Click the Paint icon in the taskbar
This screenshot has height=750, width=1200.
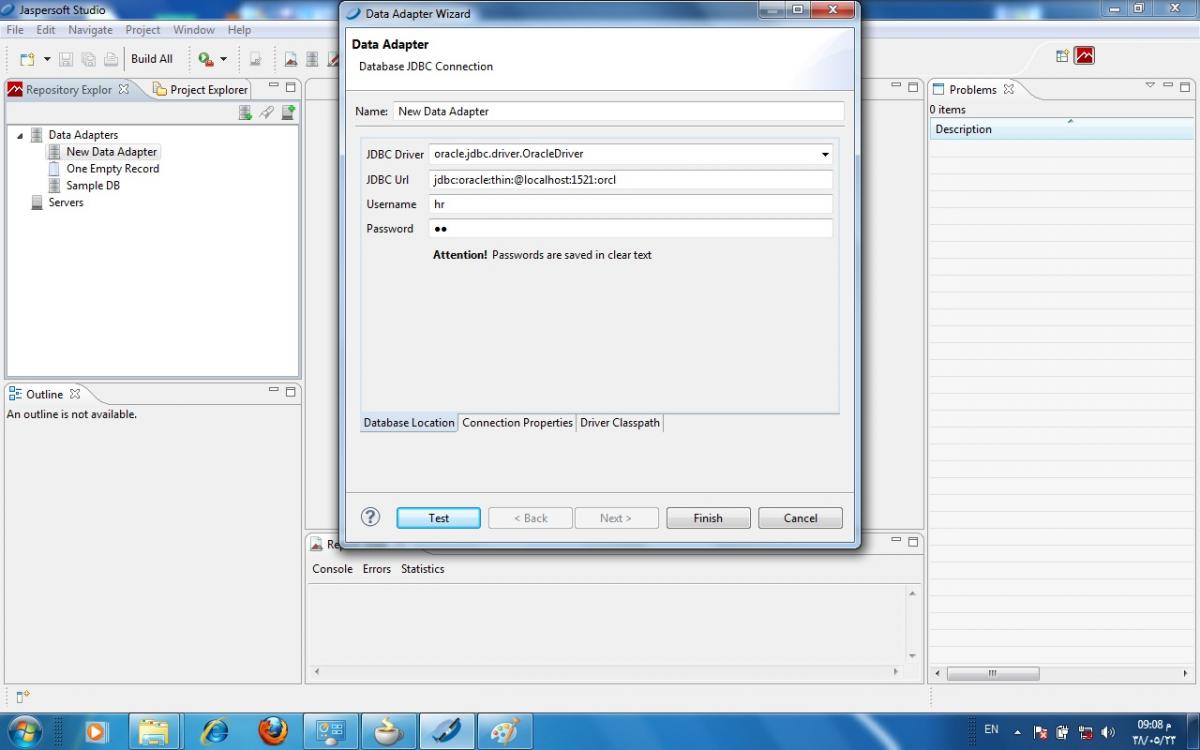coord(505,731)
